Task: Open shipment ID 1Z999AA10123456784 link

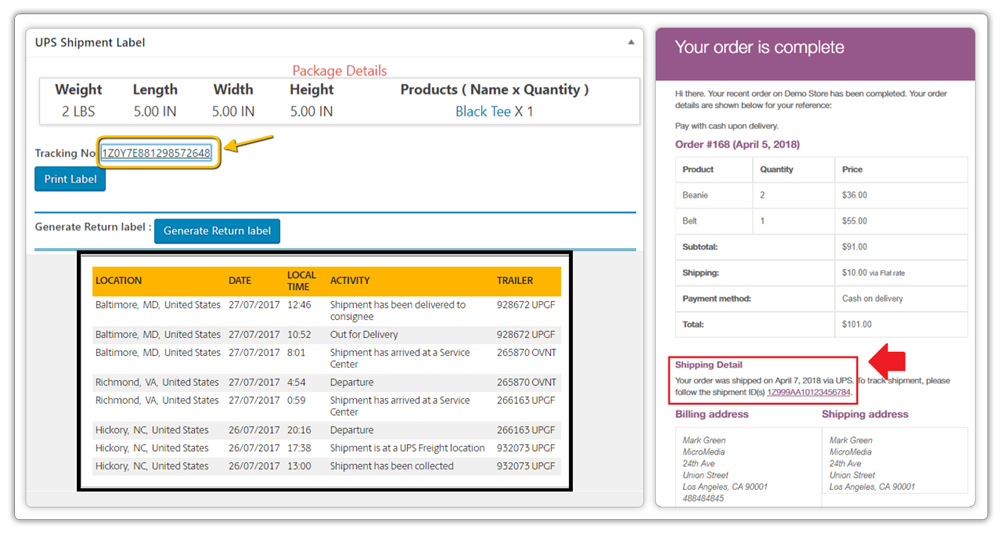Action: (809, 392)
